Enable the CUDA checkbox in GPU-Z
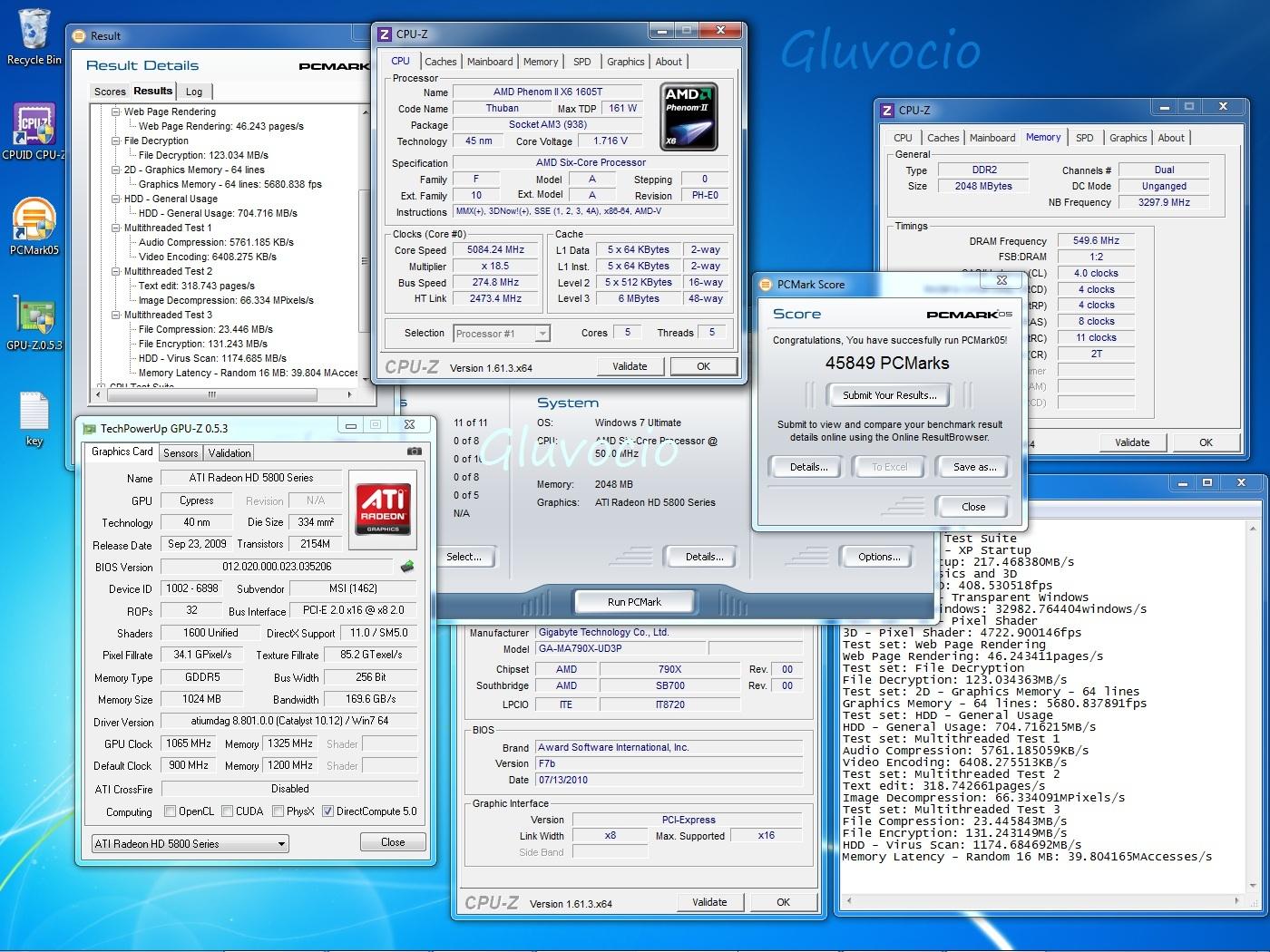The image size is (1270, 952). pyautogui.click(x=228, y=811)
